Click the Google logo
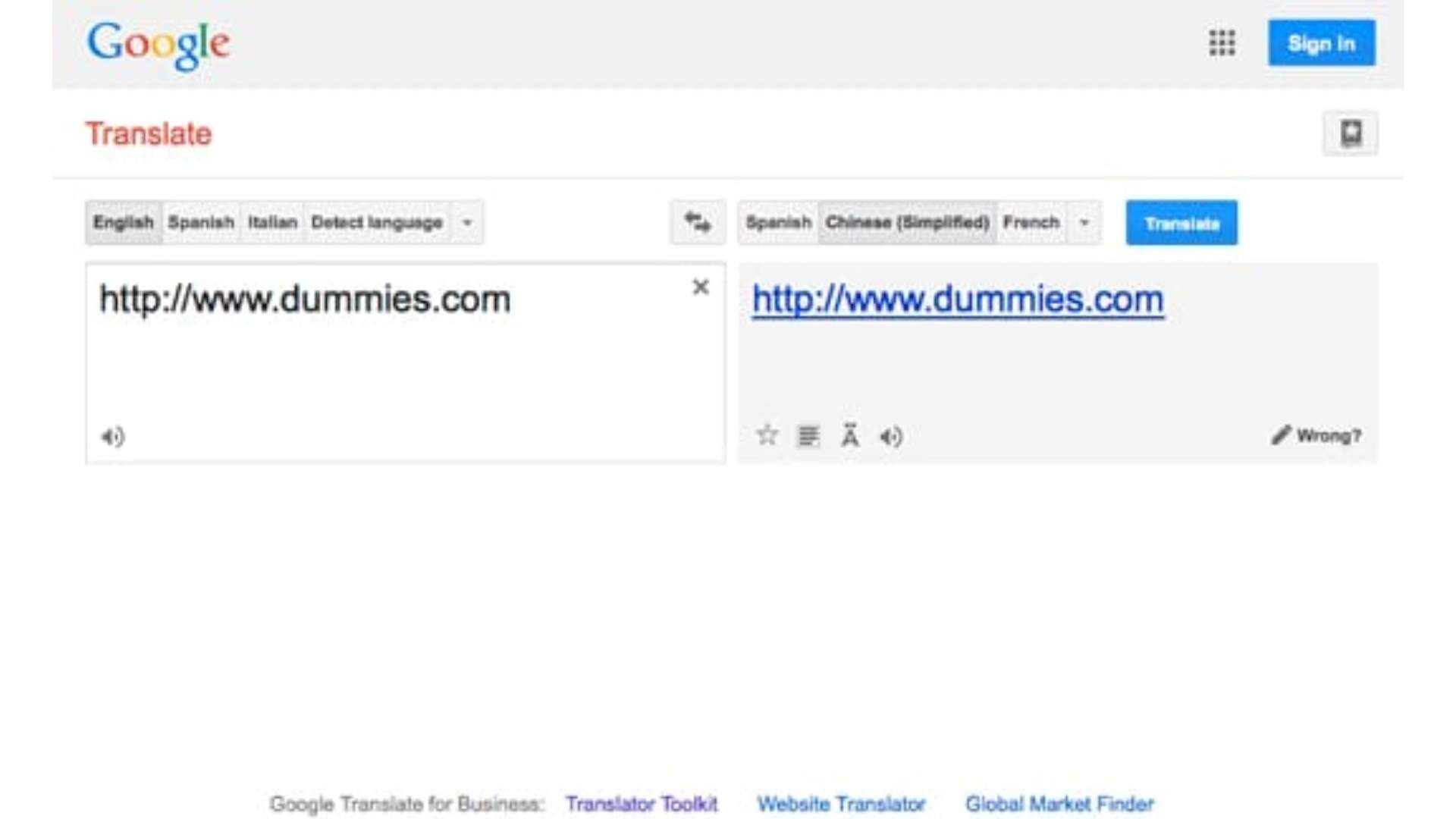This screenshot has height=819, width=1456. point(158,44)
